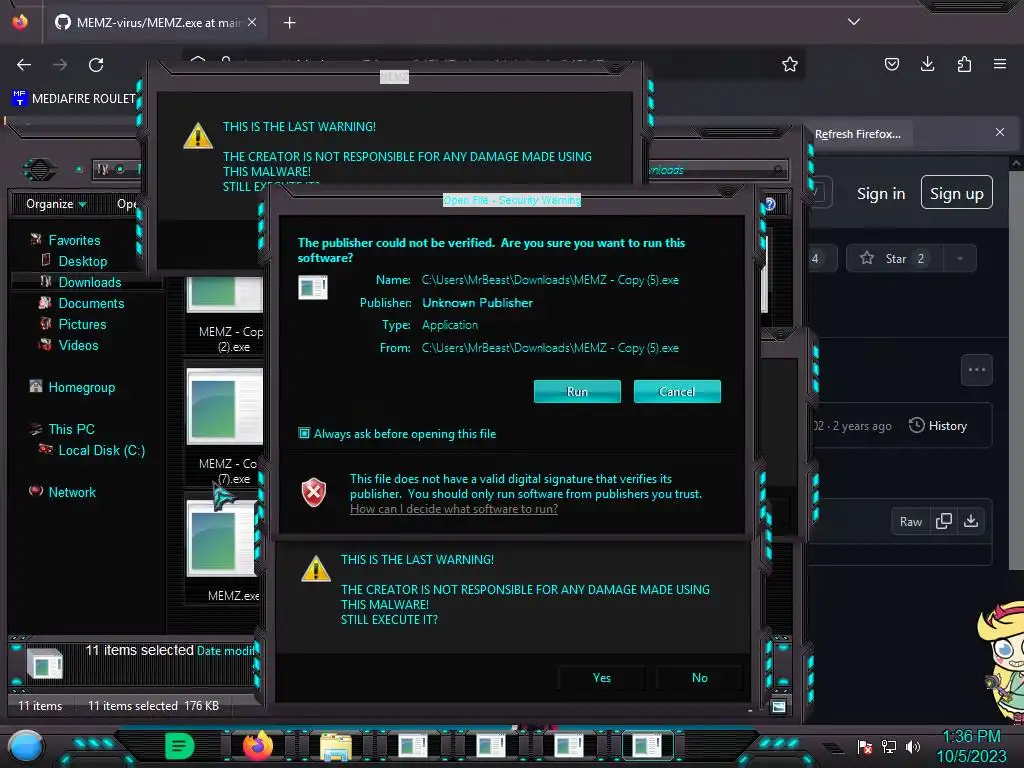The height and width of the screenshot is (768, 1024).
Task: Click GitHub Sign up button
Action: (957, 193)
